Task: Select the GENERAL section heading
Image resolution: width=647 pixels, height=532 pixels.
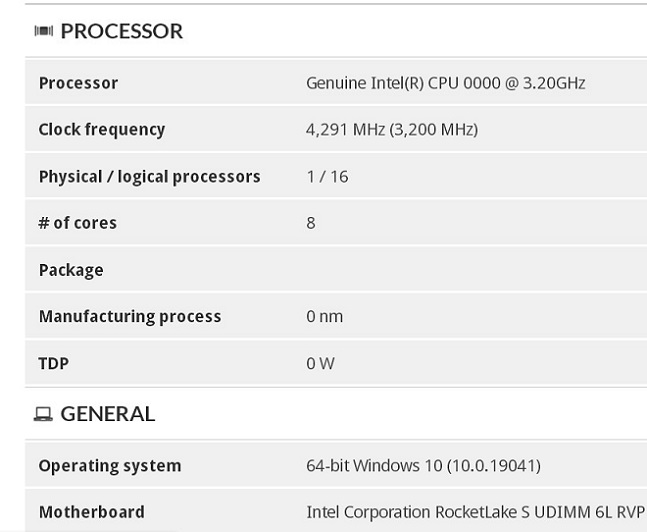Action: [107, 414]
